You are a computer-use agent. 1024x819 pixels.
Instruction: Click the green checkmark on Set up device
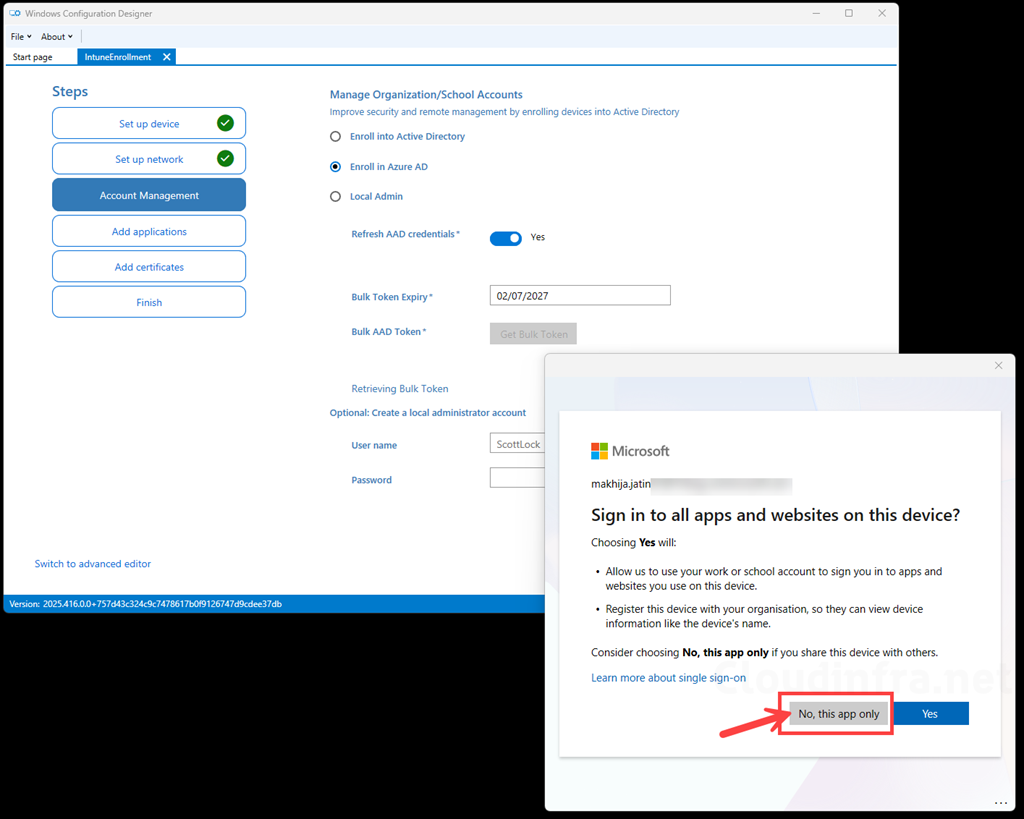tap(225, 123)
